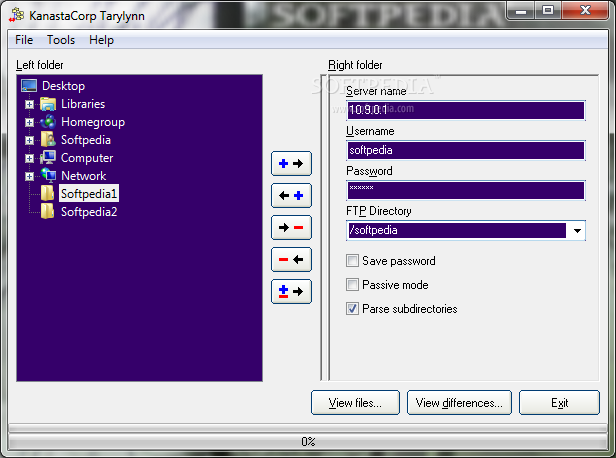Click the Right folder label
The height and width of the screenshot is (458, 616).
click(355, 65)
